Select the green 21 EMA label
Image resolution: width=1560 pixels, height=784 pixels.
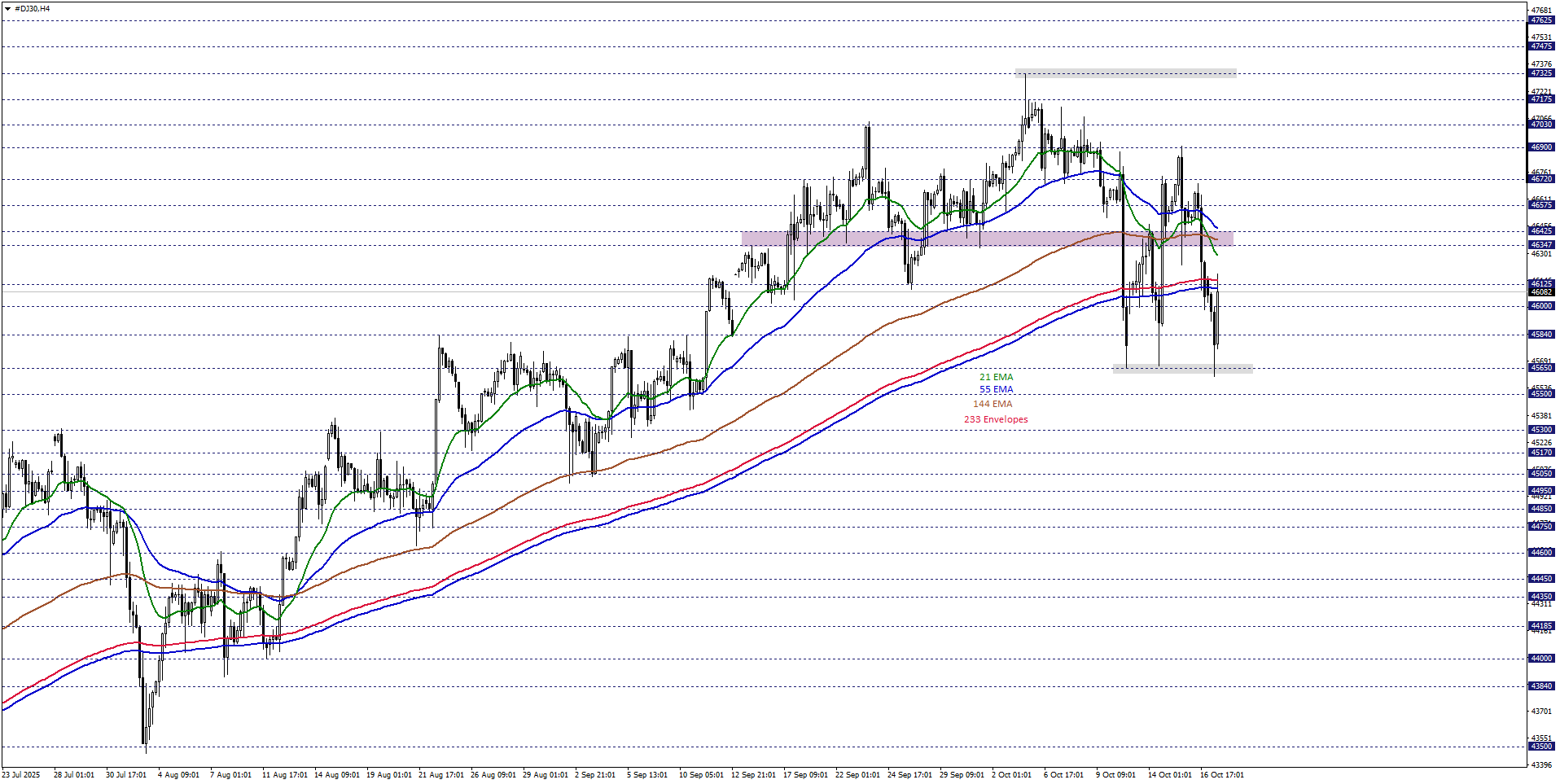pos(996,377)
